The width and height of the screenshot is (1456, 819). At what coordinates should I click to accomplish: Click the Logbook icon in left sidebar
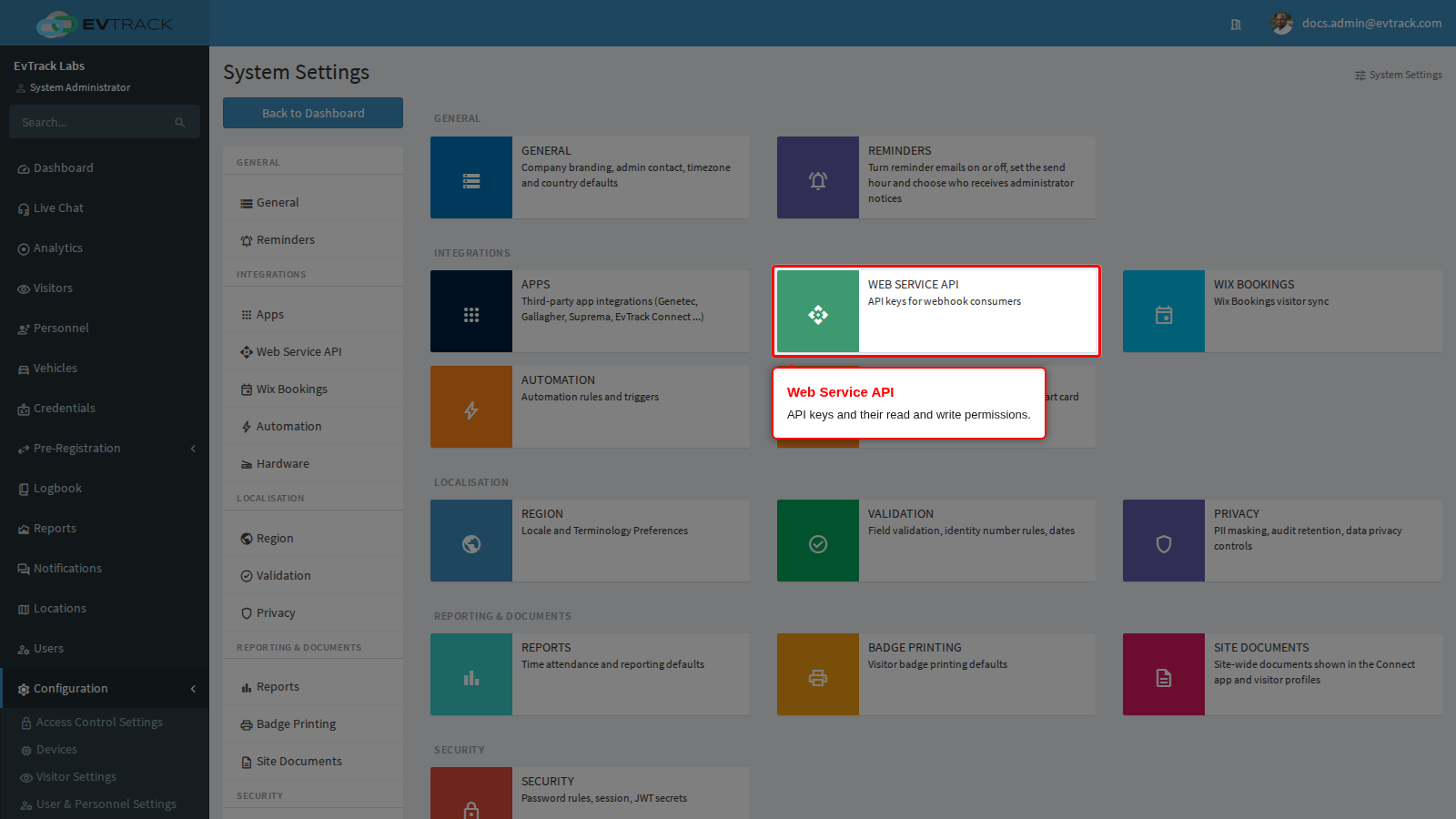(24, 490)
